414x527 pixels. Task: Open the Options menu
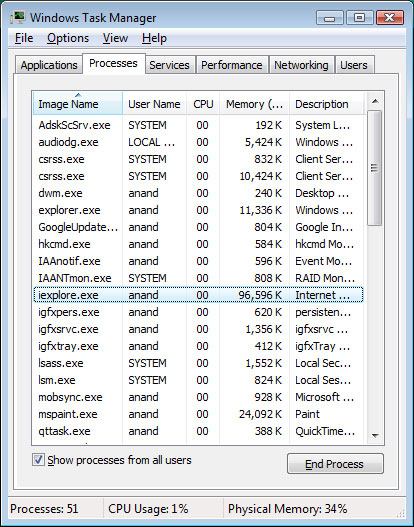(x=68, y=38)
